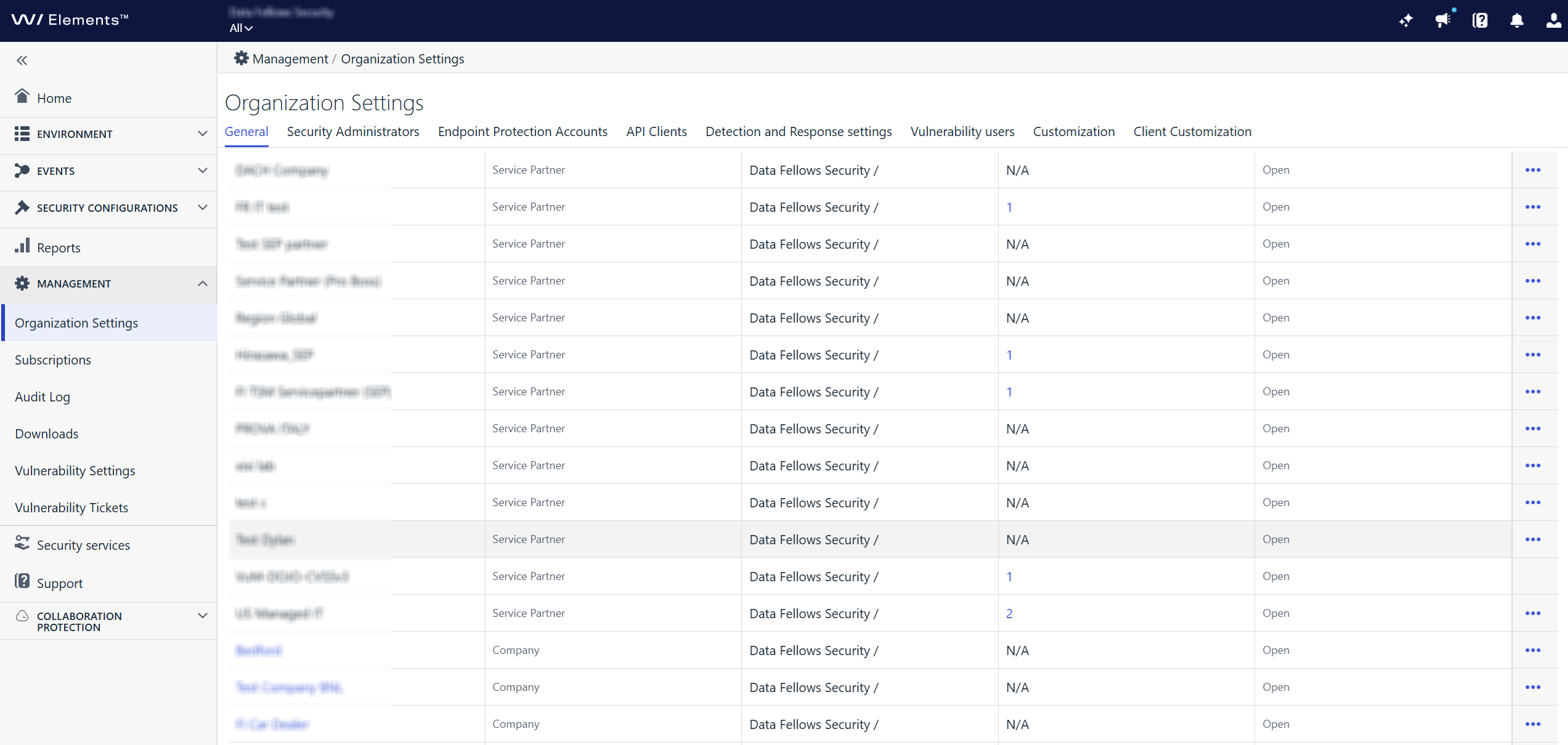Open the three-dot menu for the first Company row
Screen dimensions: 1568x745
pos(1533,650)
